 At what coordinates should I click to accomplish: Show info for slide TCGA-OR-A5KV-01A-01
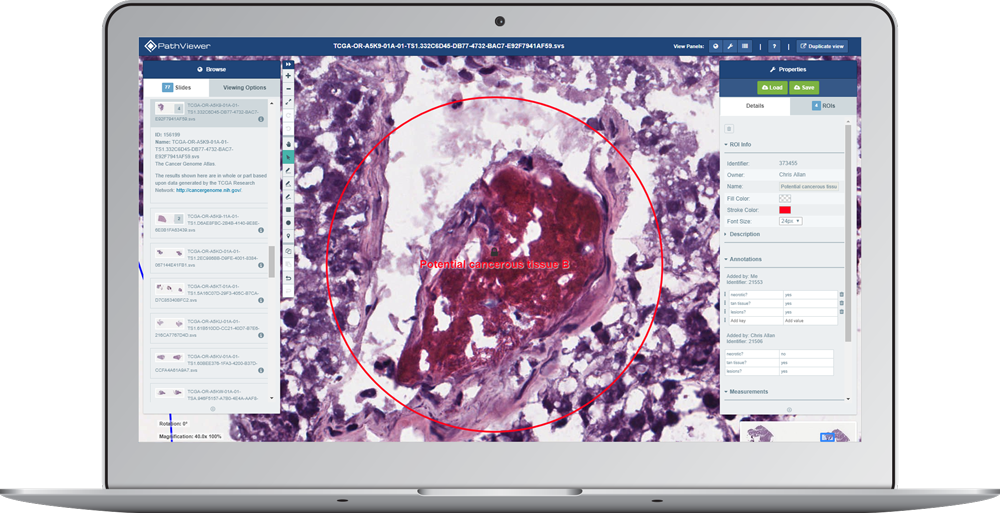(x=261, y=370)
